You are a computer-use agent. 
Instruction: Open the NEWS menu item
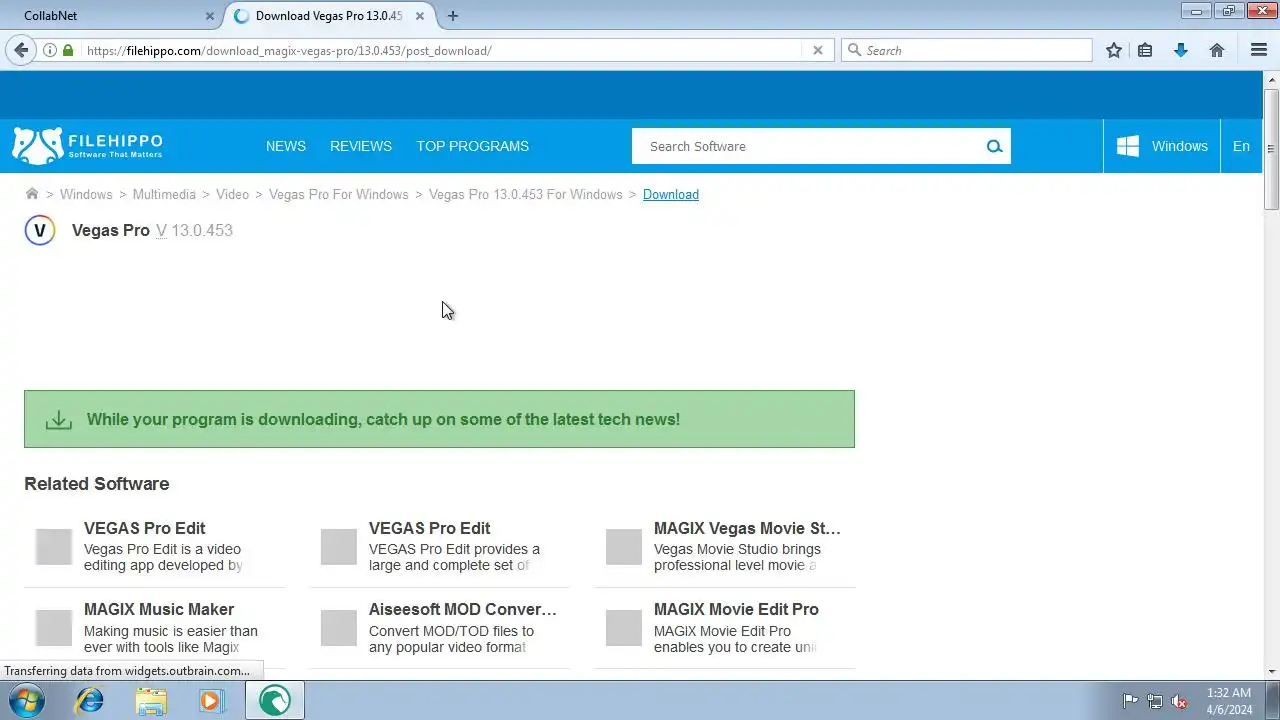286,146
